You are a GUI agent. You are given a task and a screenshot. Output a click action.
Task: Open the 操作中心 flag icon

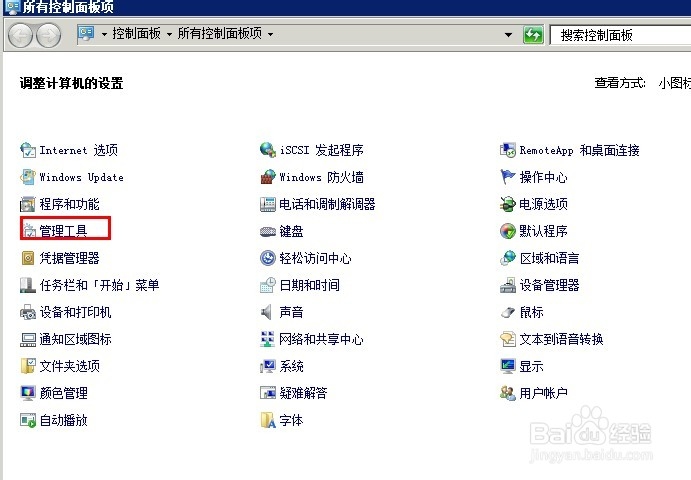[x=508, y=177]
